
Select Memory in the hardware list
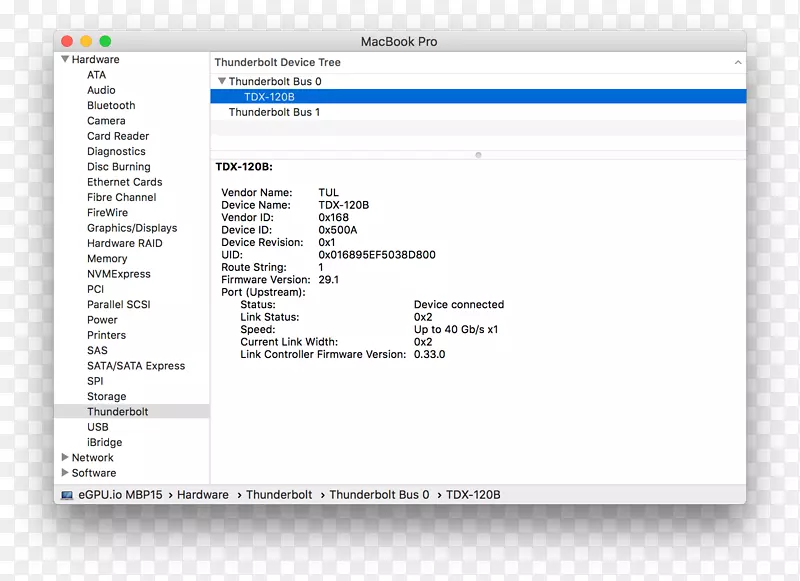(x=106, y=258)
